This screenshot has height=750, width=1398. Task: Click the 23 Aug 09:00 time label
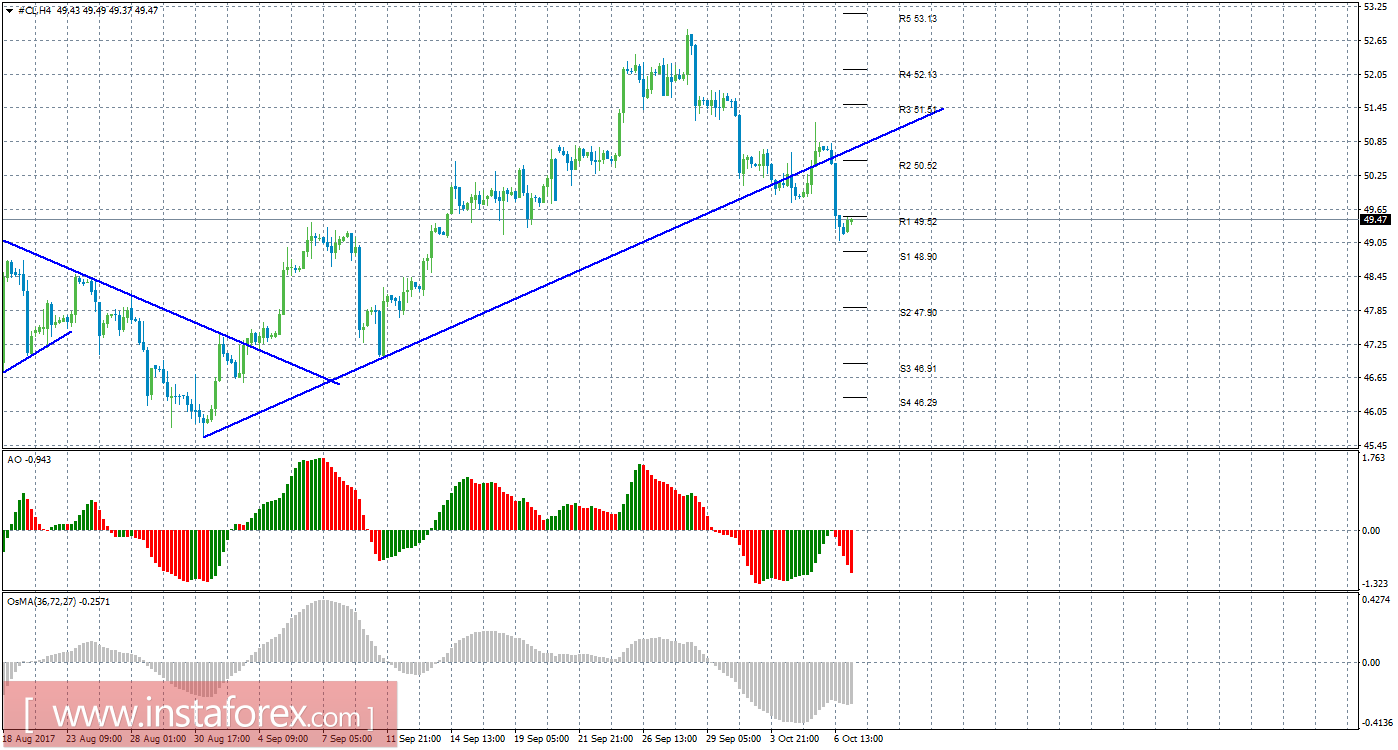point(96,739)
